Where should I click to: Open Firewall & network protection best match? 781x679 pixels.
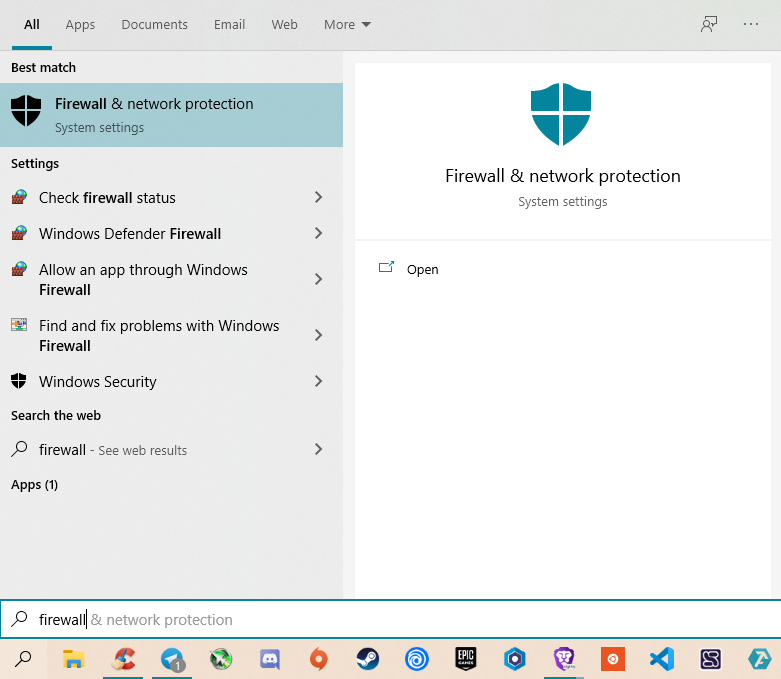[x=170, y=114]
